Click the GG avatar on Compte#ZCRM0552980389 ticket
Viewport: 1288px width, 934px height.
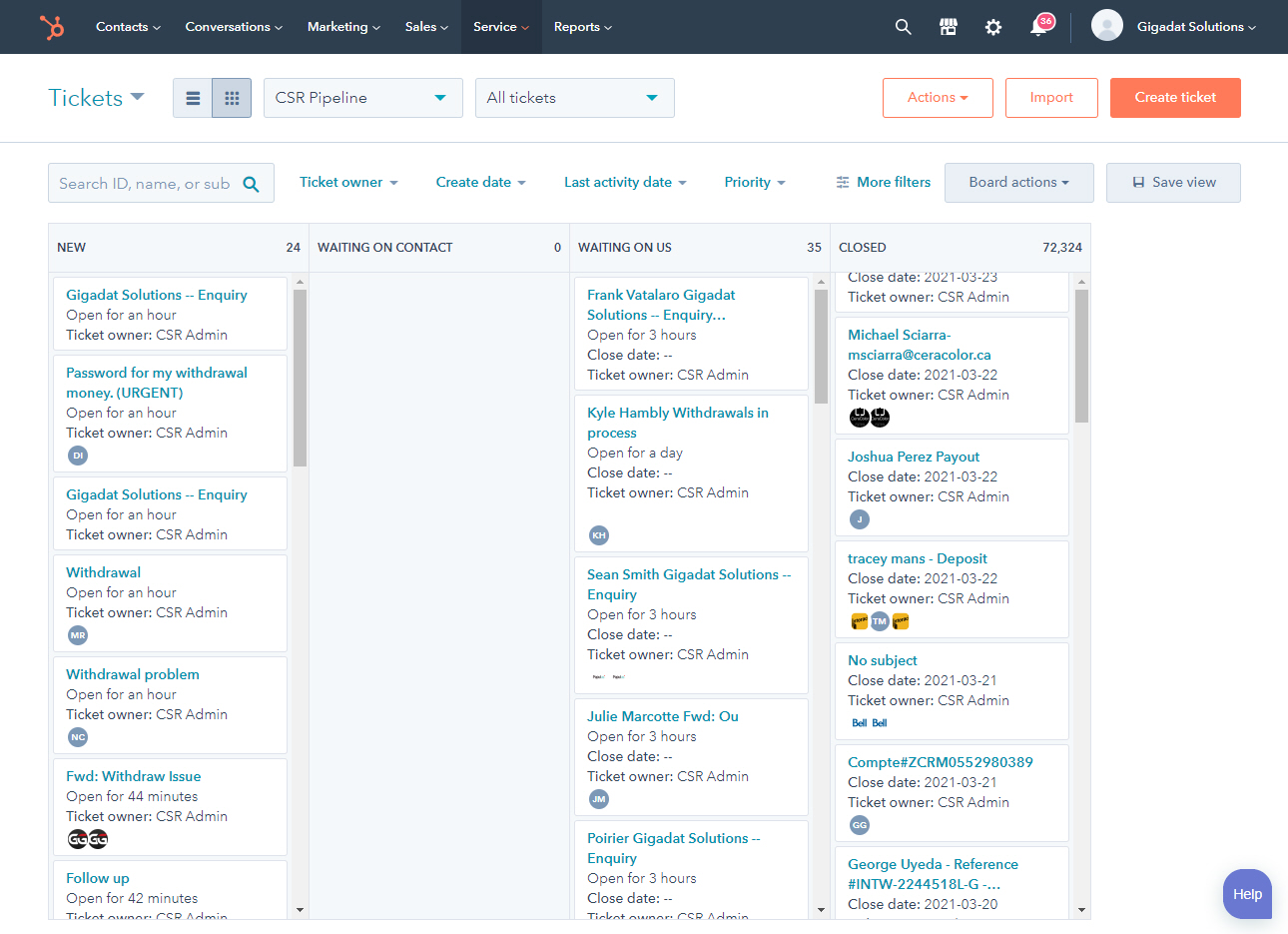point(860,825)
